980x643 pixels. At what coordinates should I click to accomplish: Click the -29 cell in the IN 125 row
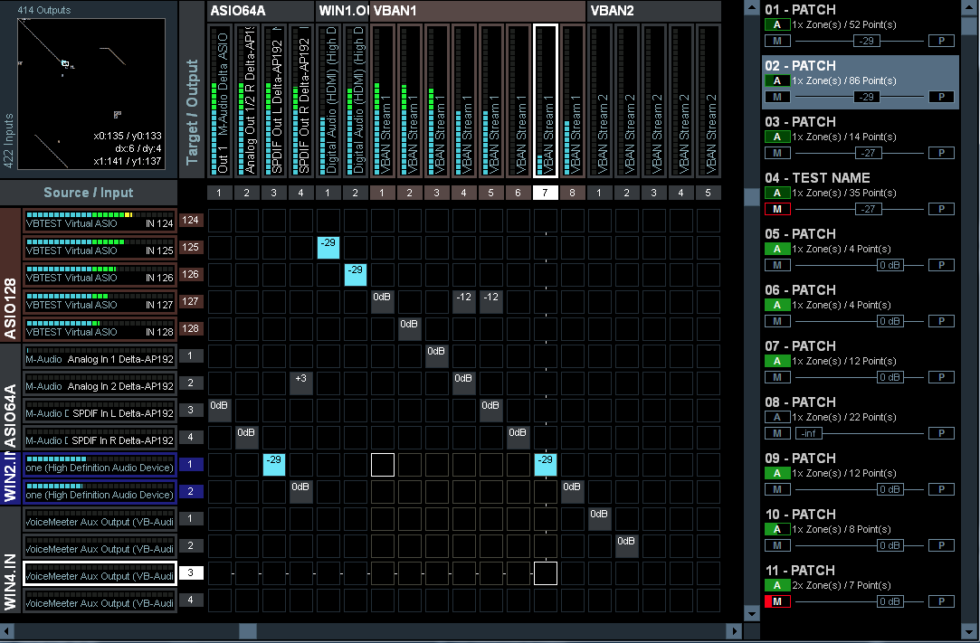pos(328,247)
